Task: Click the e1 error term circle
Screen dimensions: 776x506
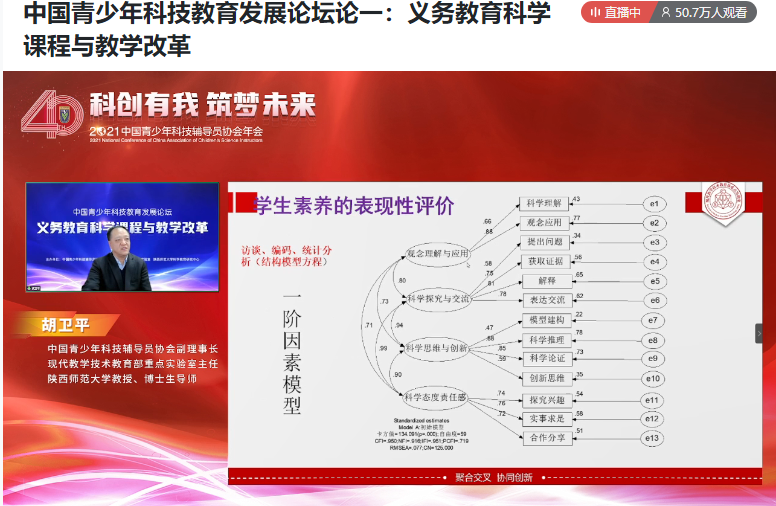Action: [x=654, y=204]
